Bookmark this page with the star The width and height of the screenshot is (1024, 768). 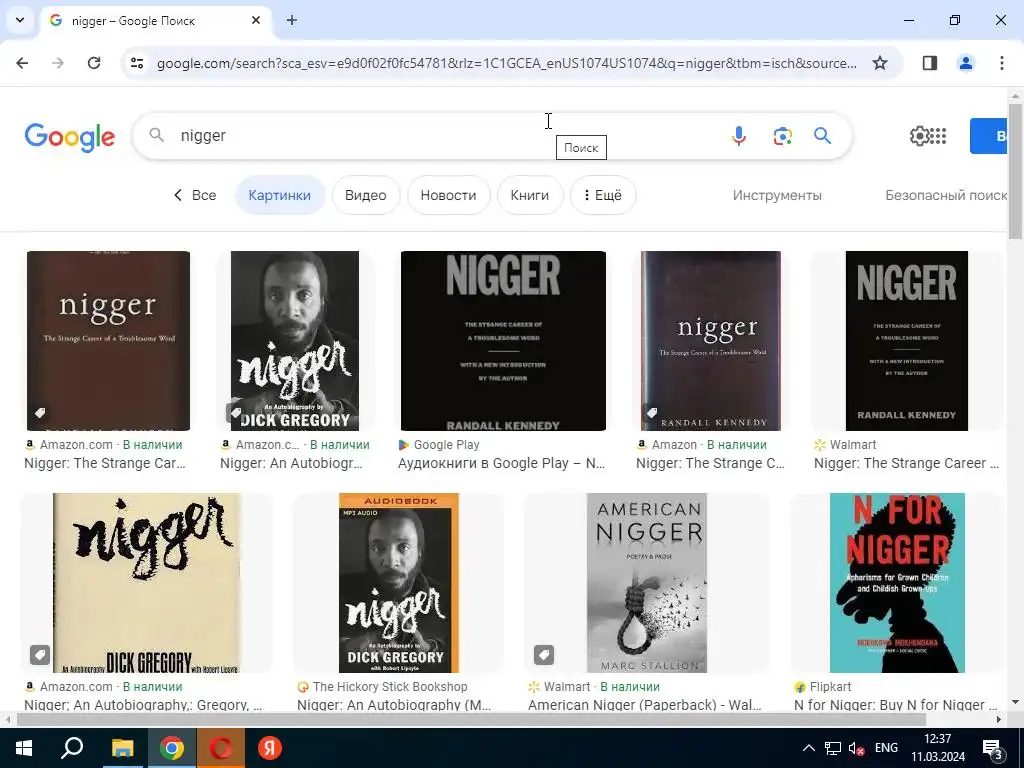tap(880, 63)
